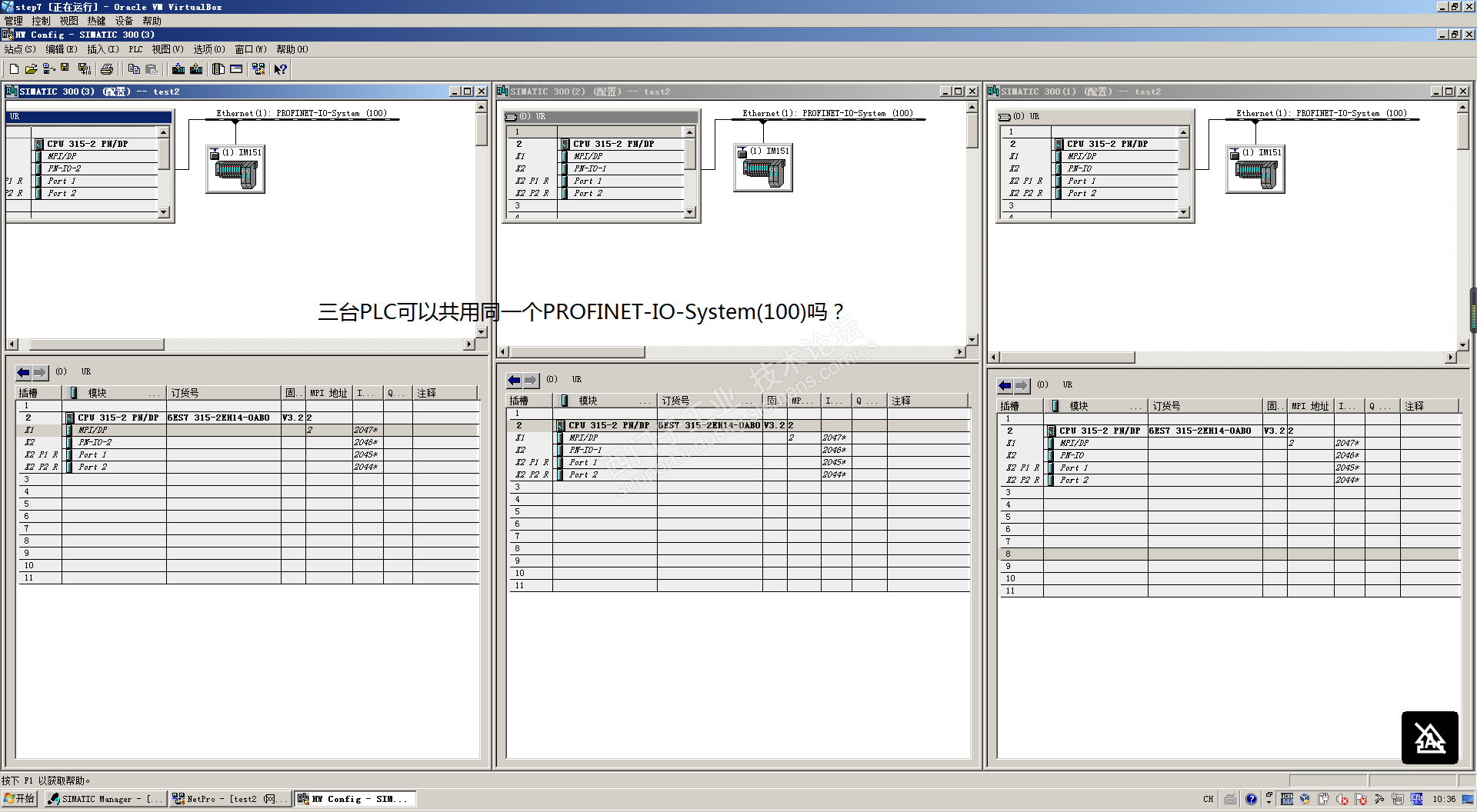Click the HW Config taskbar button
This screenshot has width=1477, height=812.
click(355, 799)
